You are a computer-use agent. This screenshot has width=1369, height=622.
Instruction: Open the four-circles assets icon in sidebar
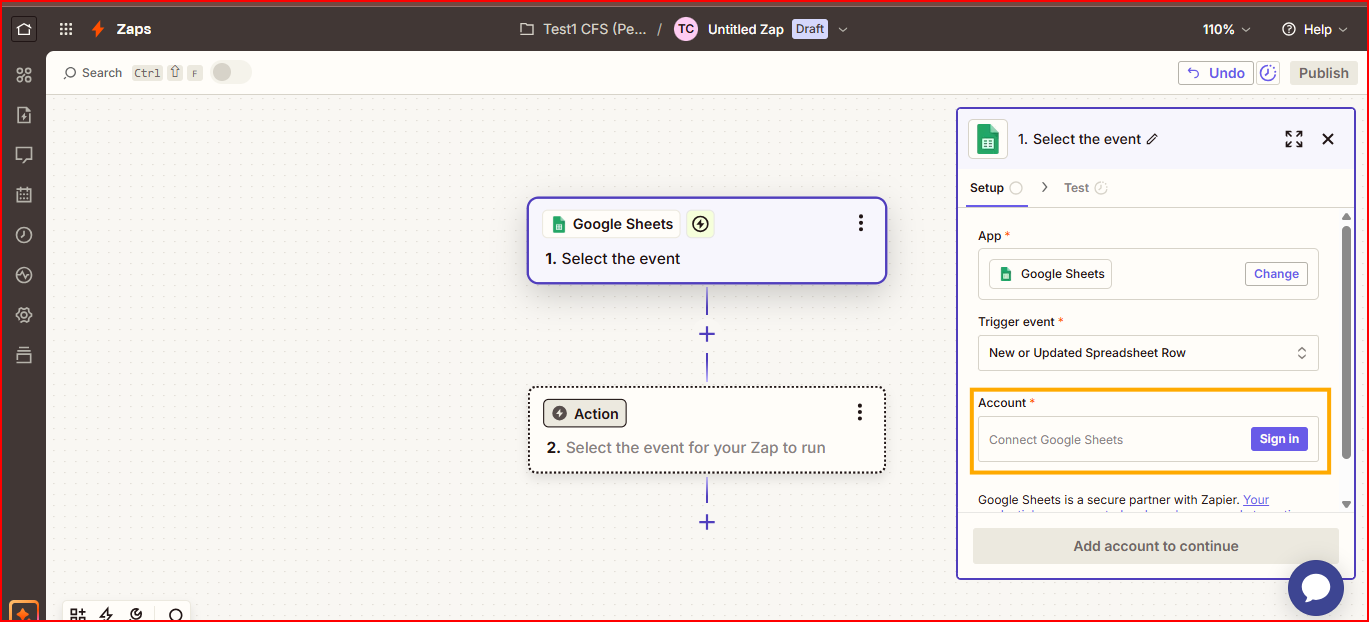[x=24, y=75]
